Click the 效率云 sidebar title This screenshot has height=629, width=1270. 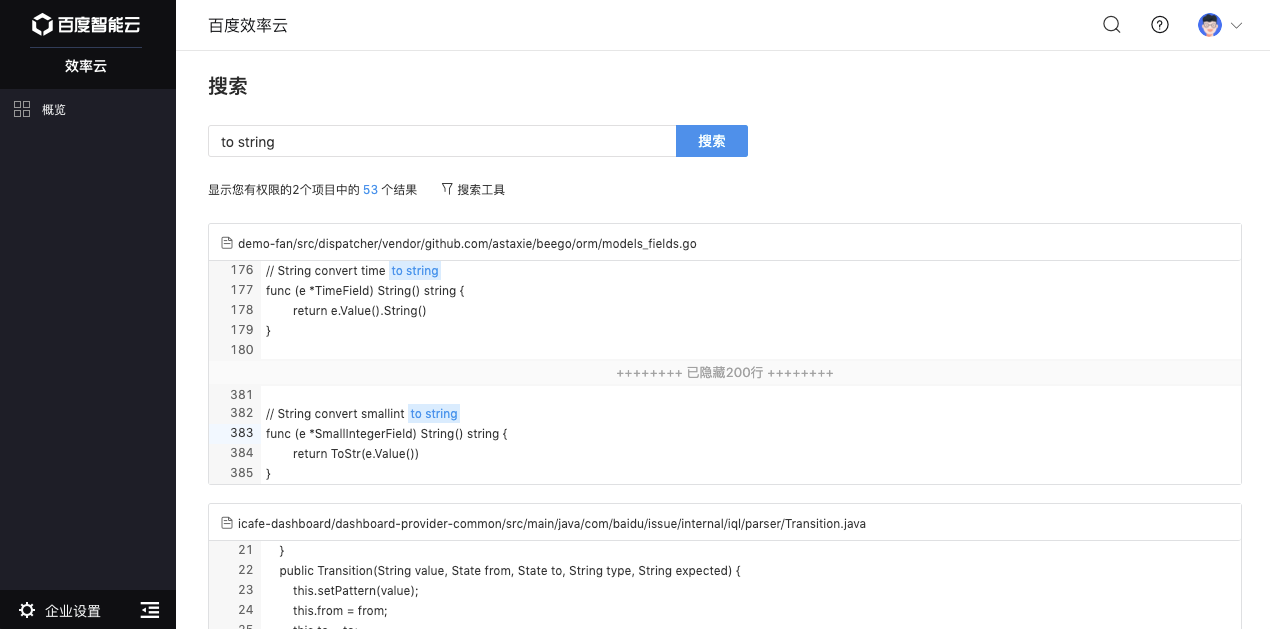pyautogui.click(x=86, y=66)
